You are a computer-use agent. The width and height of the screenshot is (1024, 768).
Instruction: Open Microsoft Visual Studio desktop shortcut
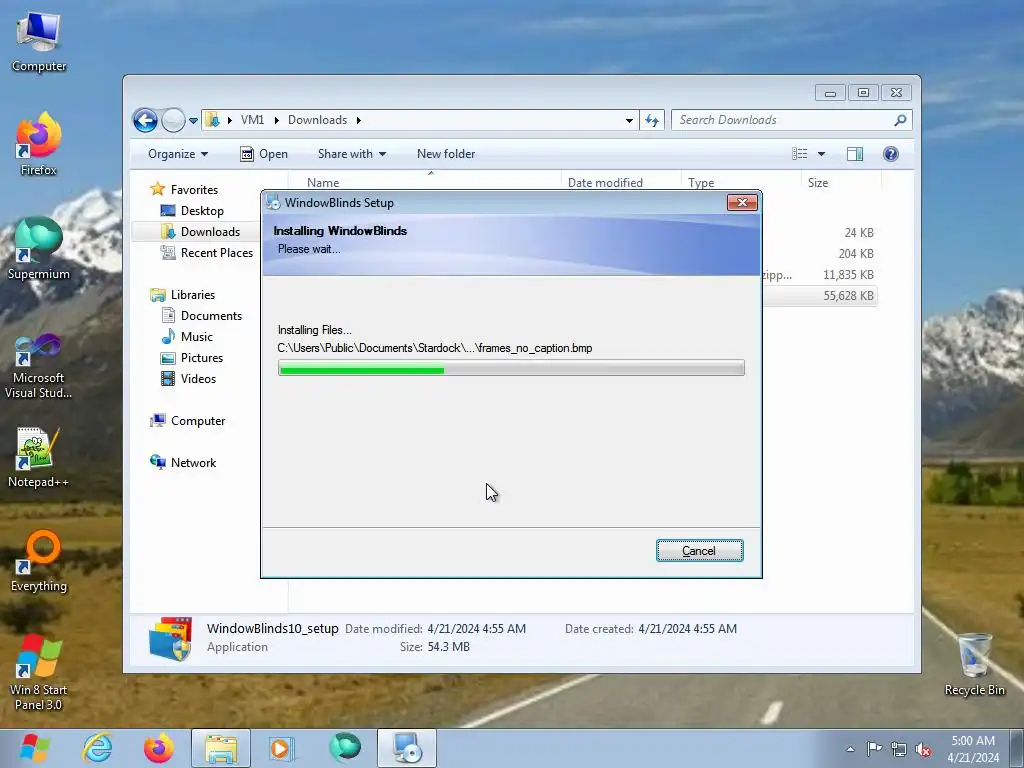pyautogui.click(x=39, y=366)
